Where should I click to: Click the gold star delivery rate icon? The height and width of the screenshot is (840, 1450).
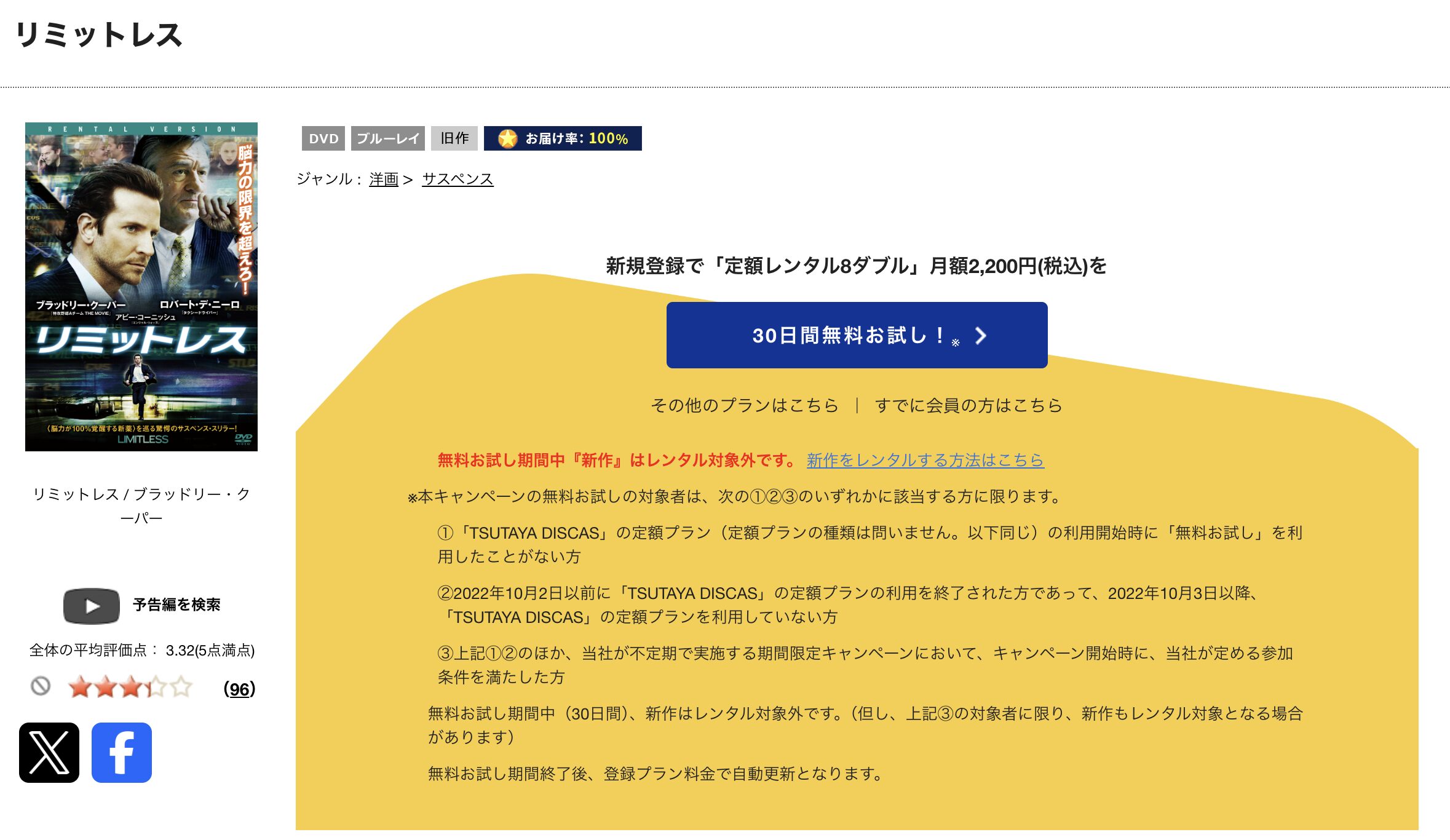(507, 138)
